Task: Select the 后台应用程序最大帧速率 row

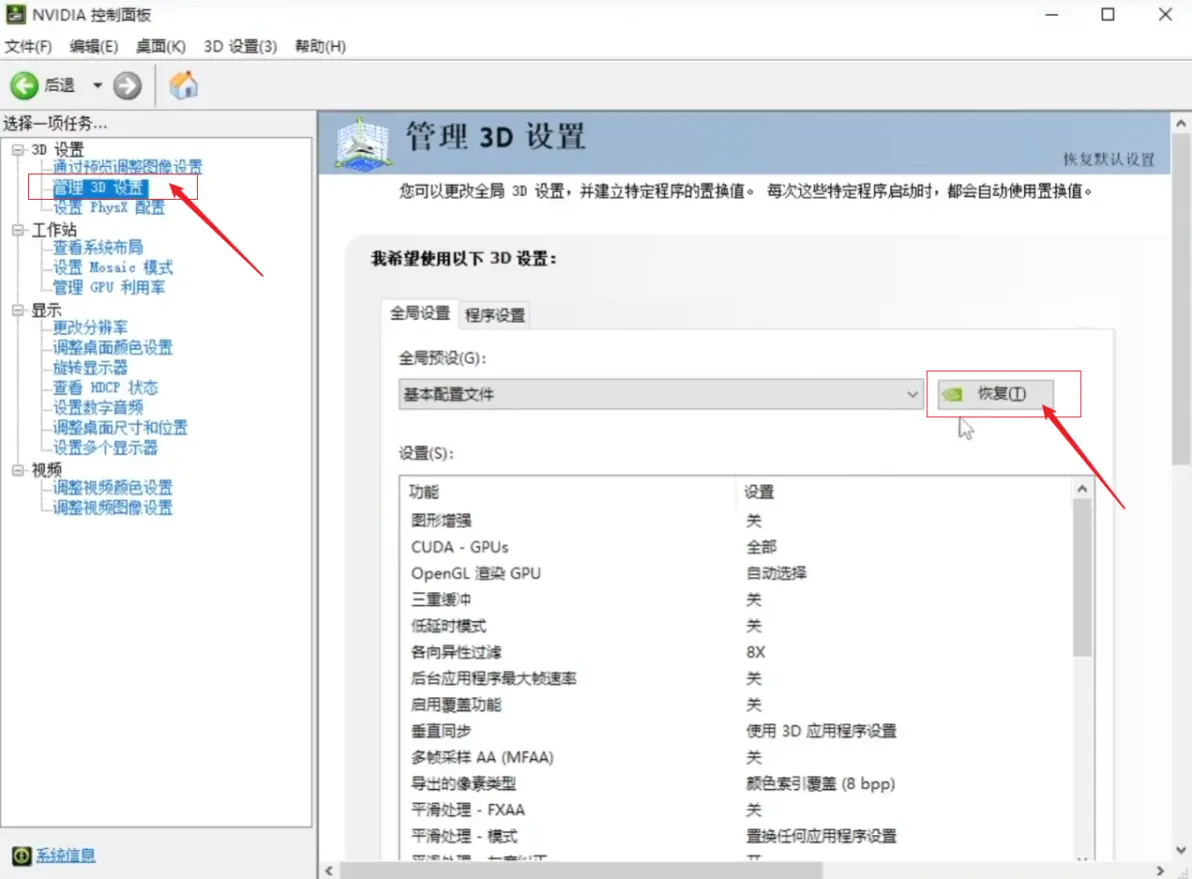Action: [x=736, y=678]
